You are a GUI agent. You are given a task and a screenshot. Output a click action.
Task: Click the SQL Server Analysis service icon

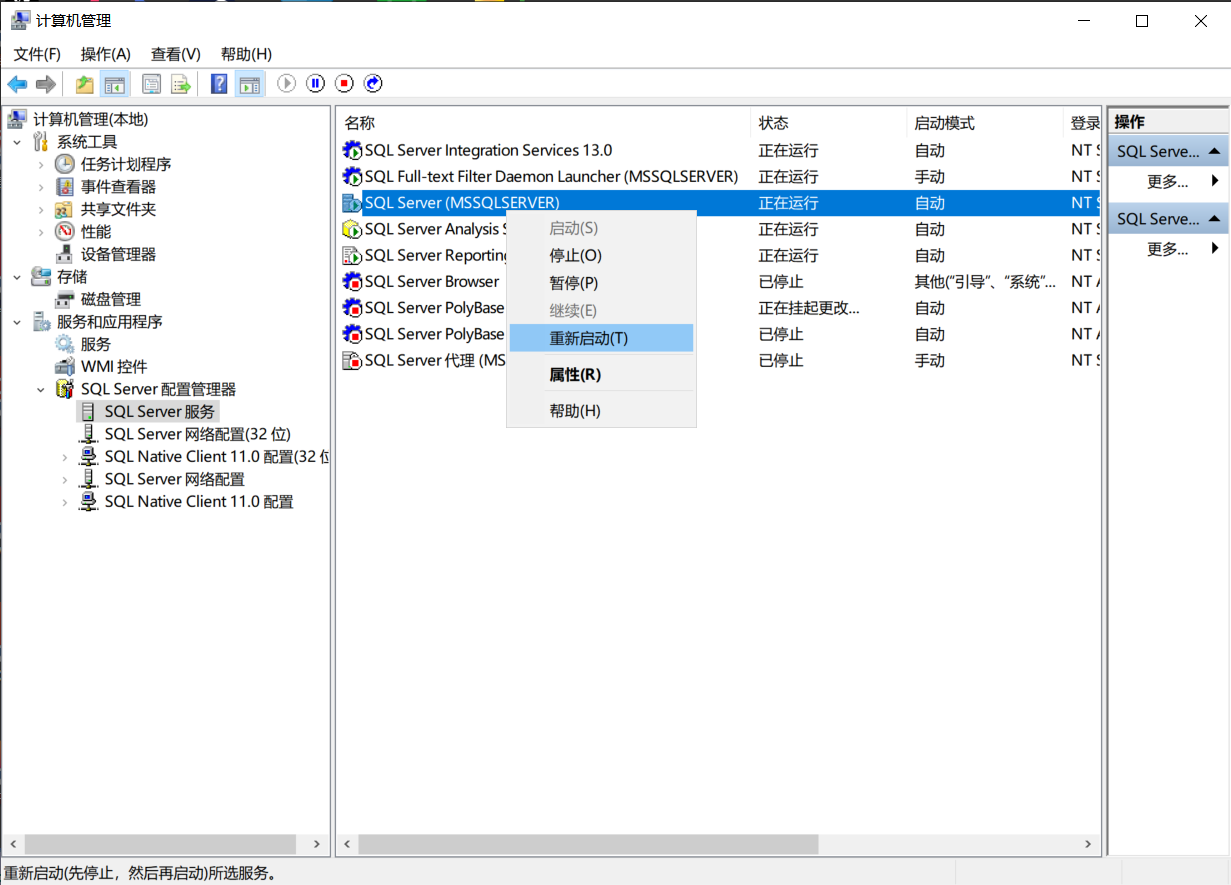[x=352, y=229]
